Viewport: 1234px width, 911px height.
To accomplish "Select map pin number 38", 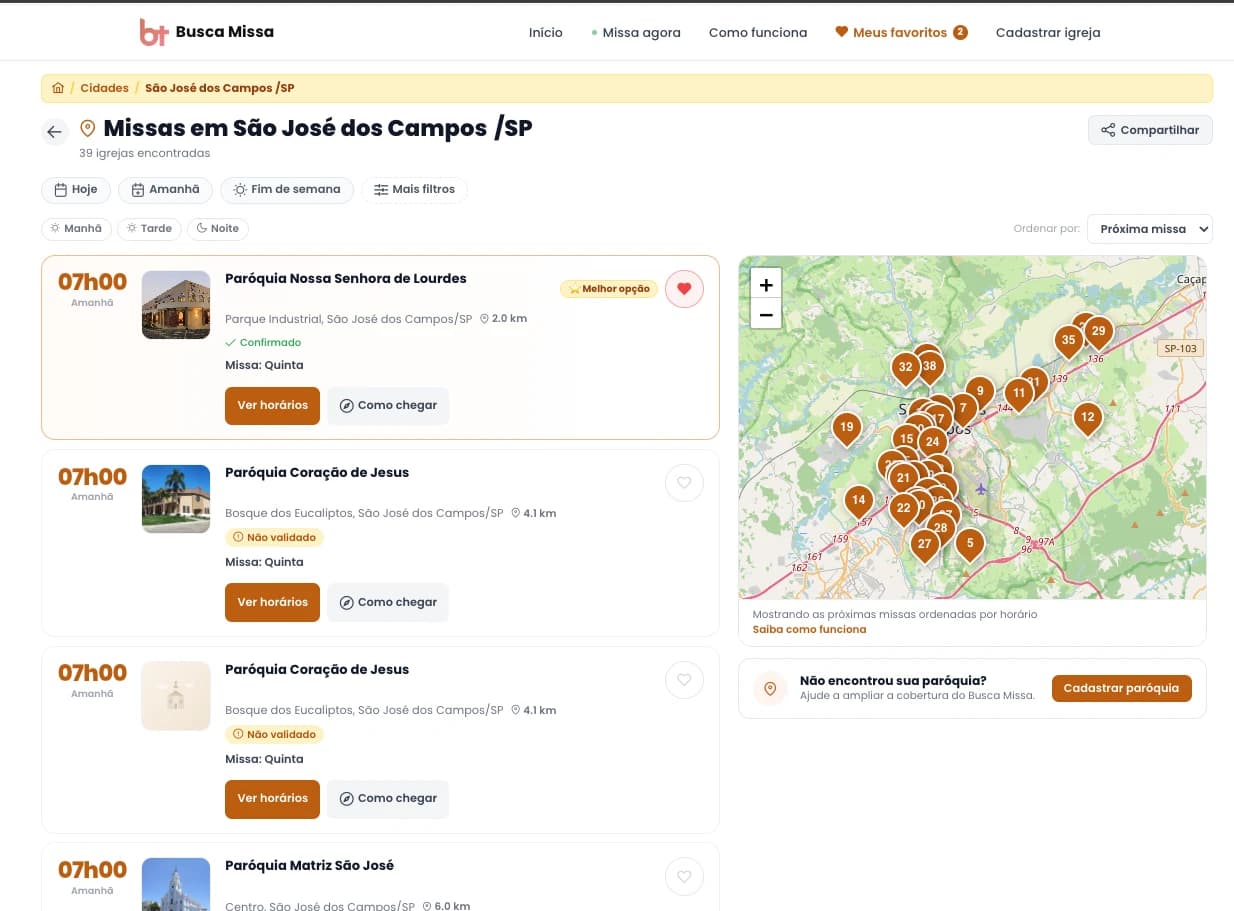I will point(930,366).
